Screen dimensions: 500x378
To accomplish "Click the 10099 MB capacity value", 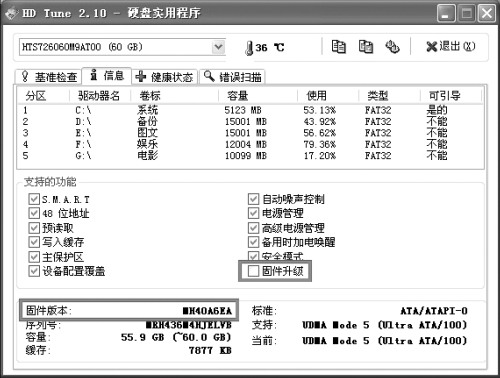I will pos(246,156).
